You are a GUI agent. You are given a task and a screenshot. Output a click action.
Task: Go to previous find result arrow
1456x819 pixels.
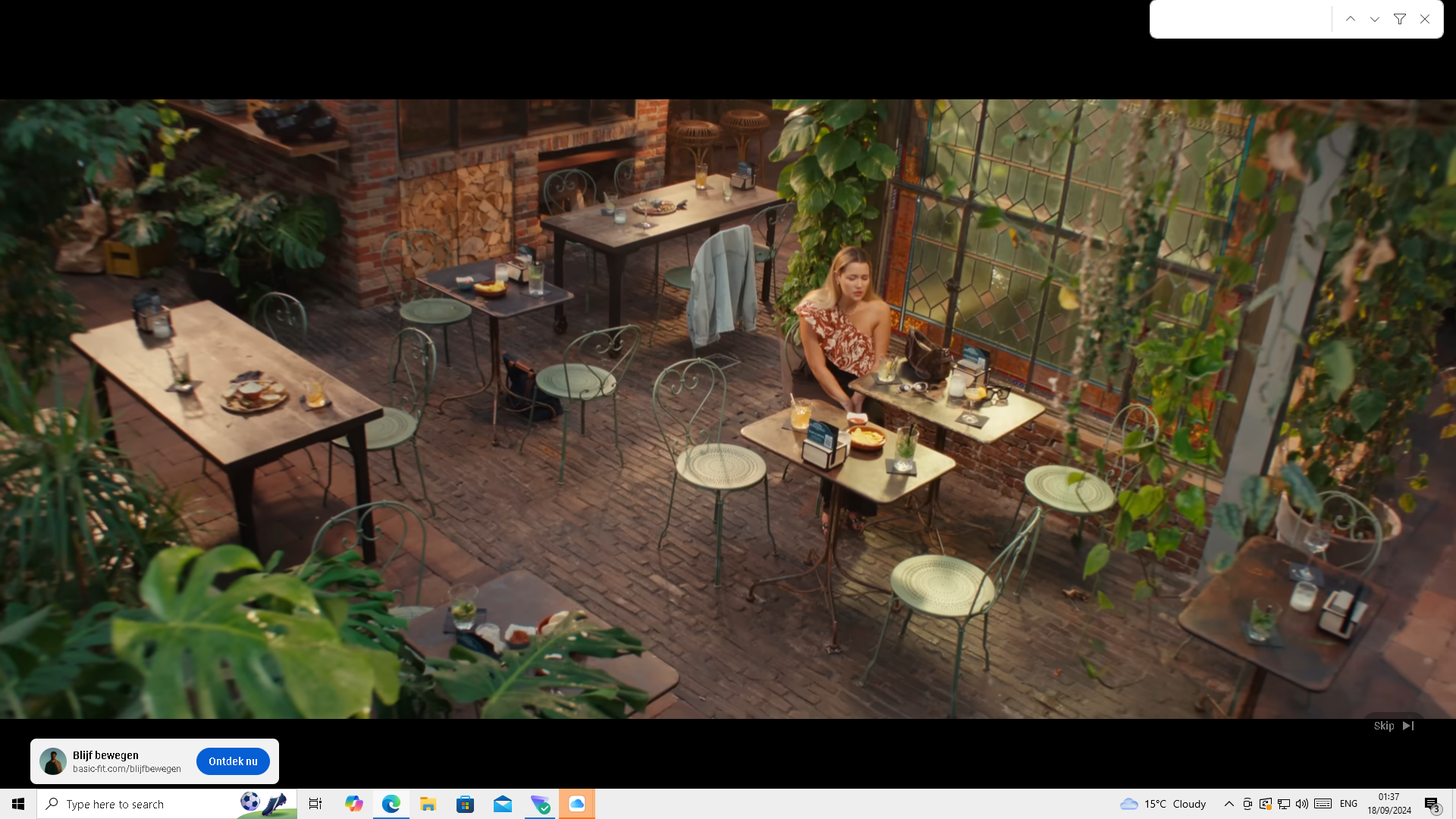(1351, 19)
